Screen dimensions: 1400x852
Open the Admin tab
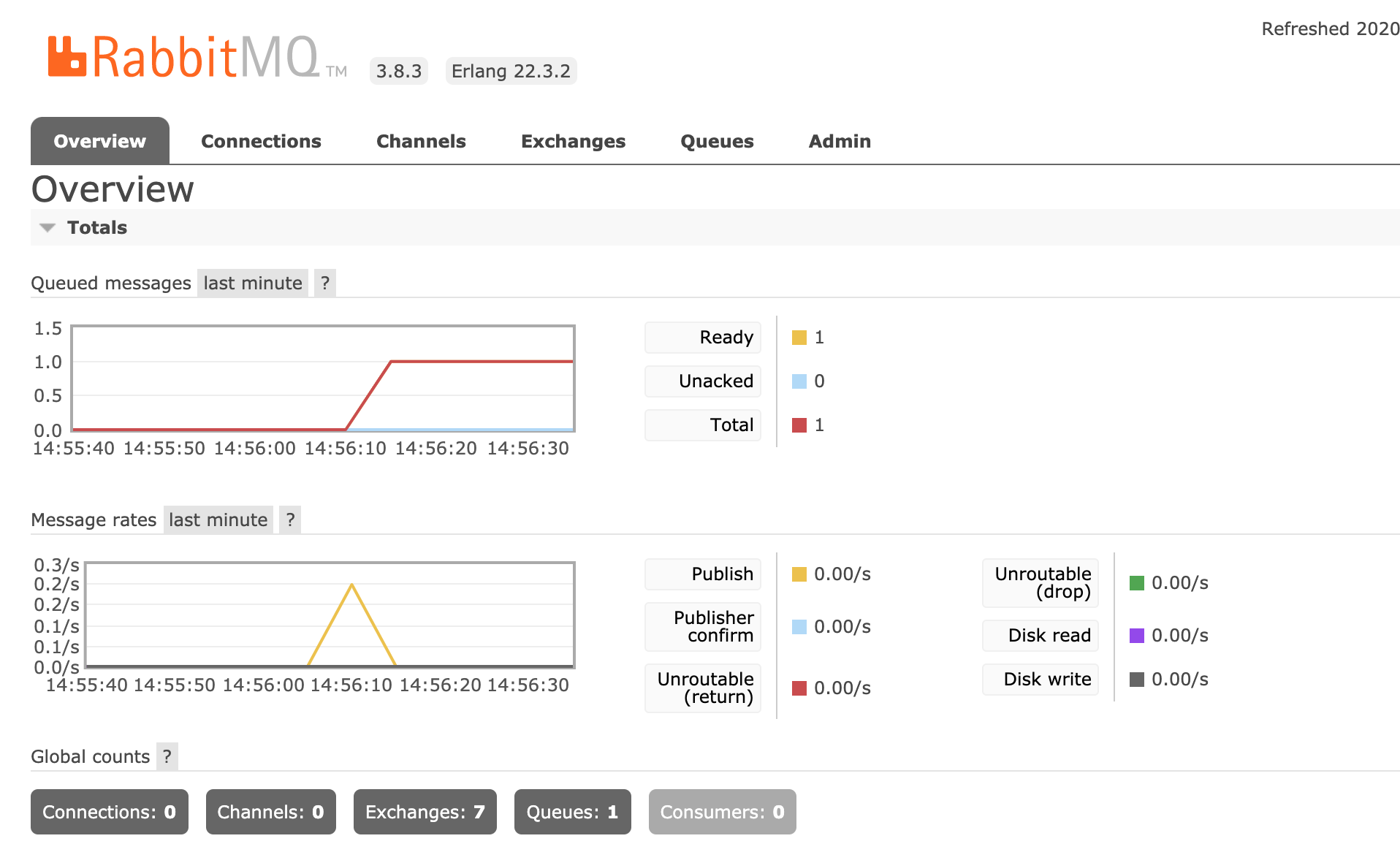pyautogui.click(x=840, y=141)
